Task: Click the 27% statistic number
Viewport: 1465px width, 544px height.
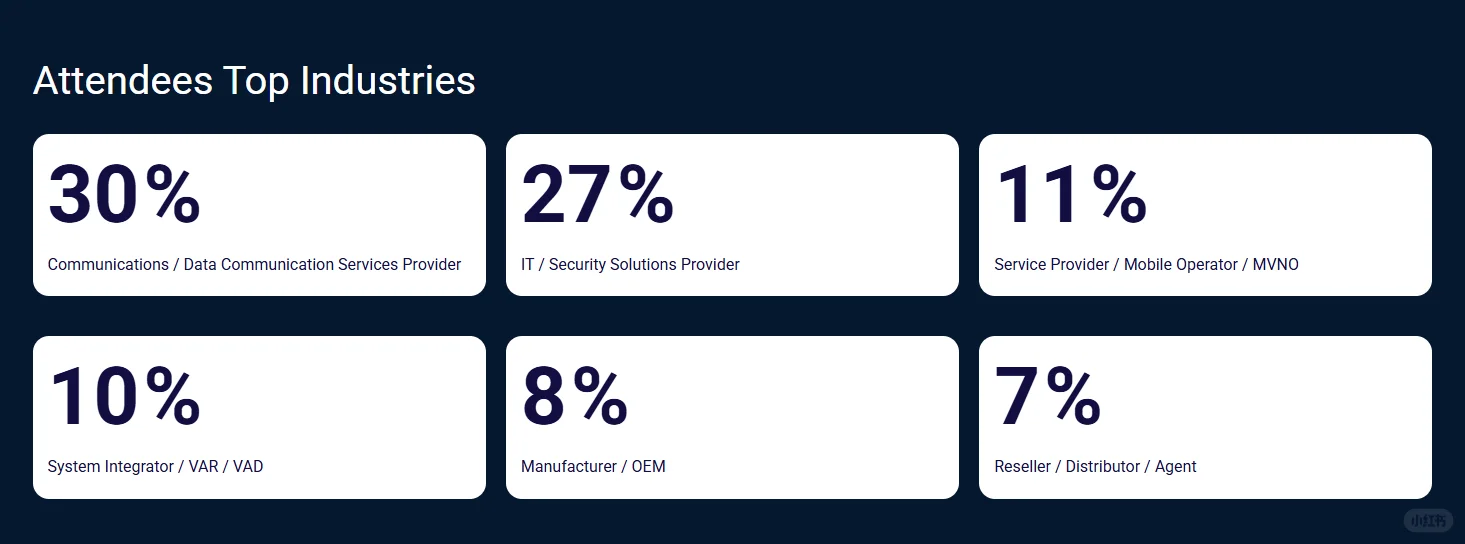Action: tap(597, 195)
